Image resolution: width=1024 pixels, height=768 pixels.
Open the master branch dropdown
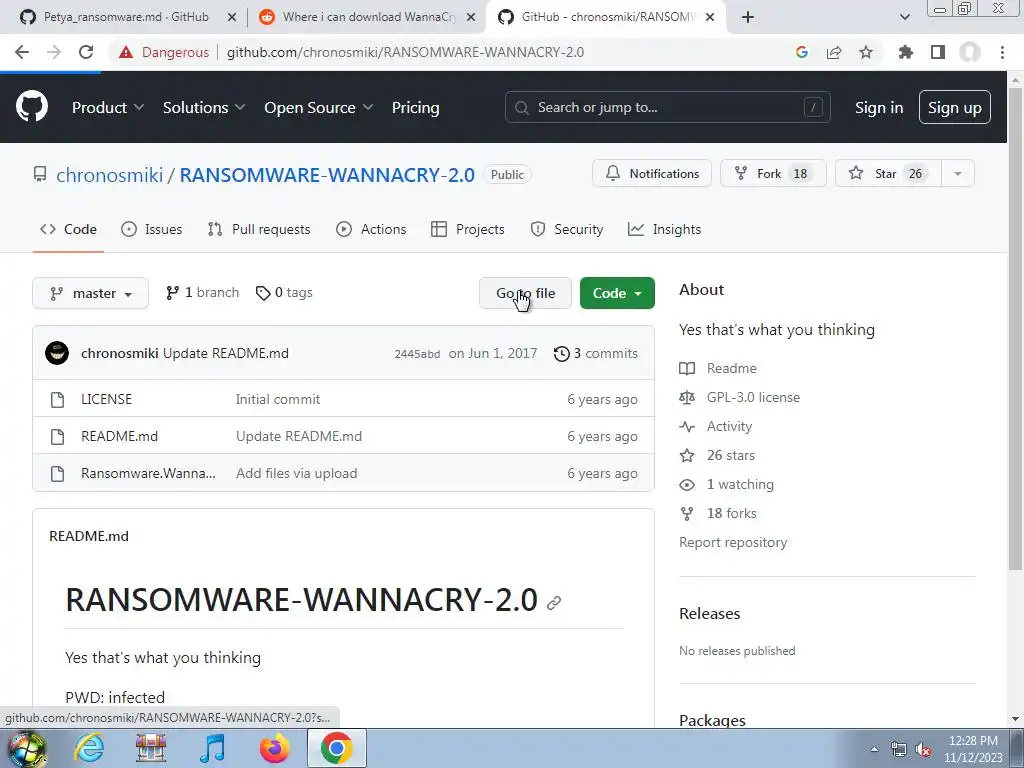click(x=91, y=293)
